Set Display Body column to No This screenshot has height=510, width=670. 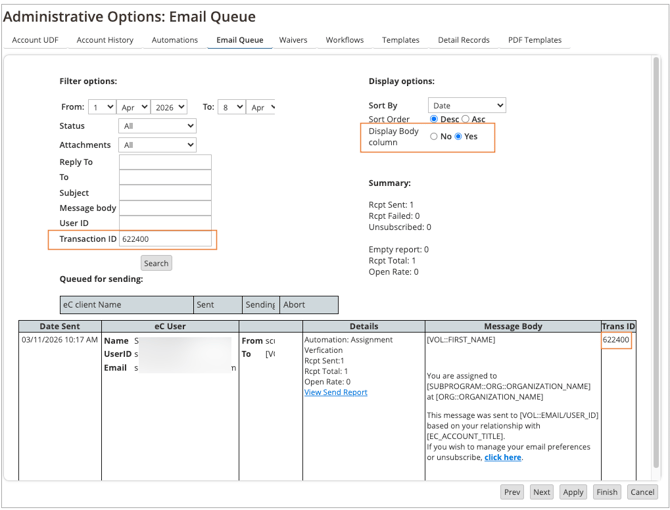pyautogui.click(x=434, y=136)
